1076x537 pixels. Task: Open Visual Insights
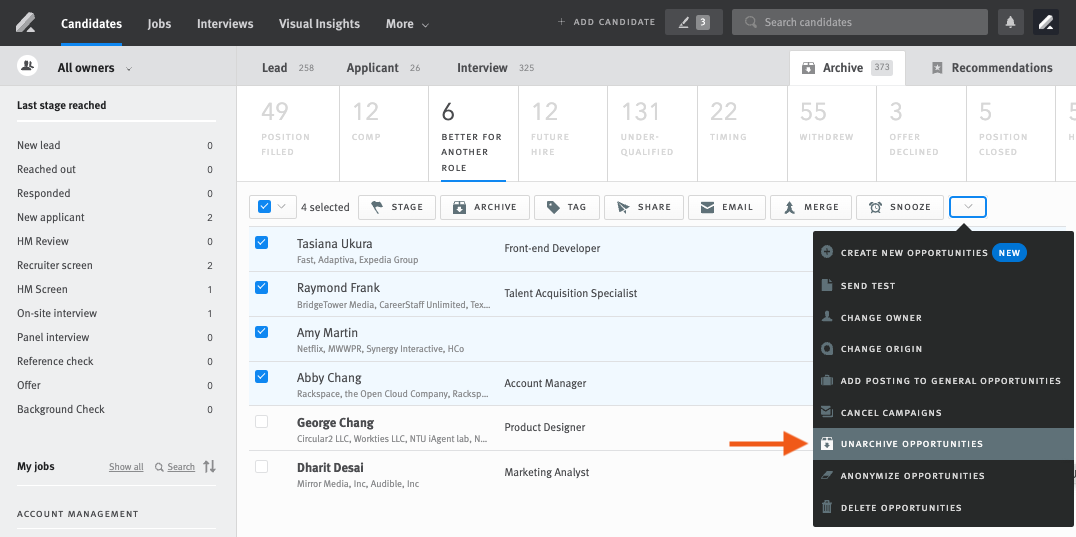(319, 23)
